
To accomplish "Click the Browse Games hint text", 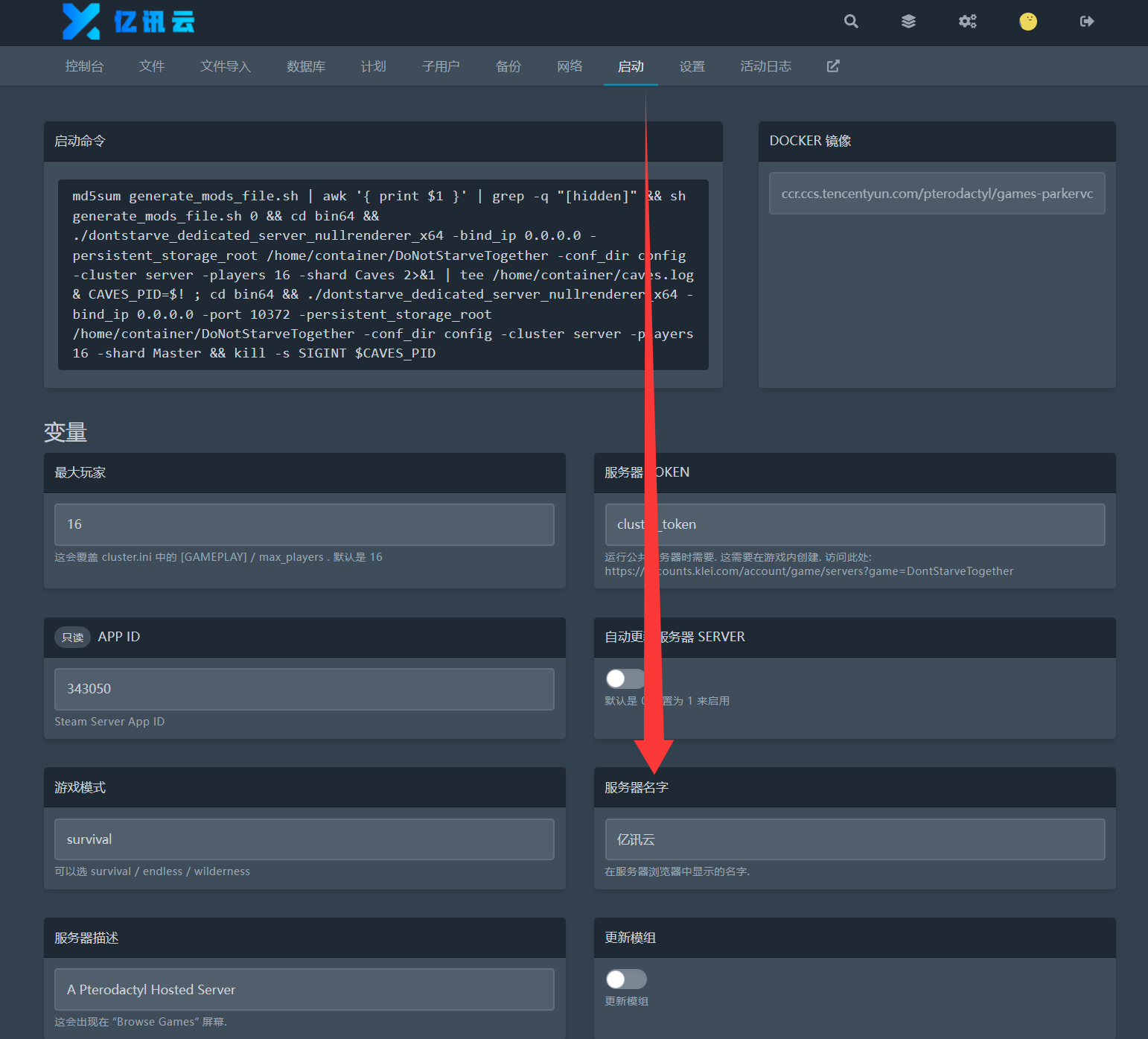I will pos(141,1022).
